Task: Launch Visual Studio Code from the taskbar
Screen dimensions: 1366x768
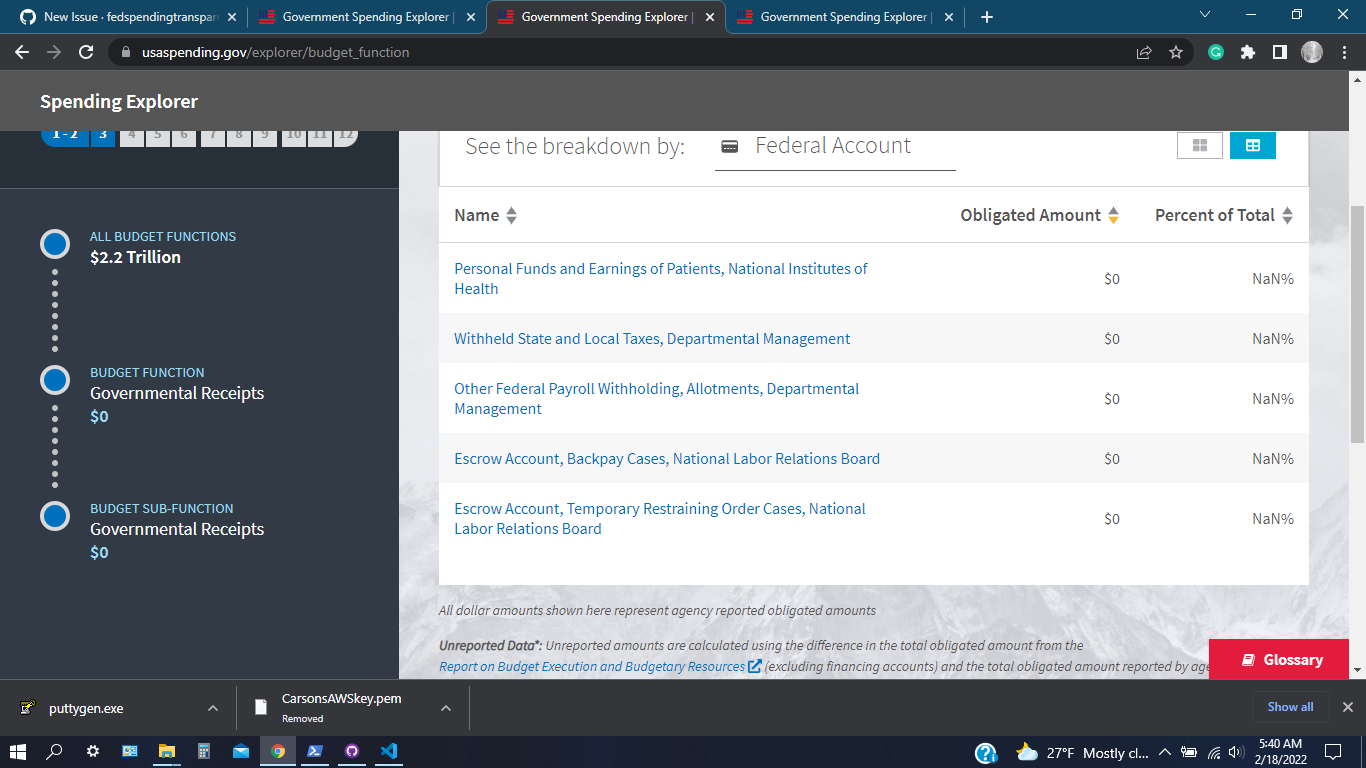Action: [x=389, y=751]
